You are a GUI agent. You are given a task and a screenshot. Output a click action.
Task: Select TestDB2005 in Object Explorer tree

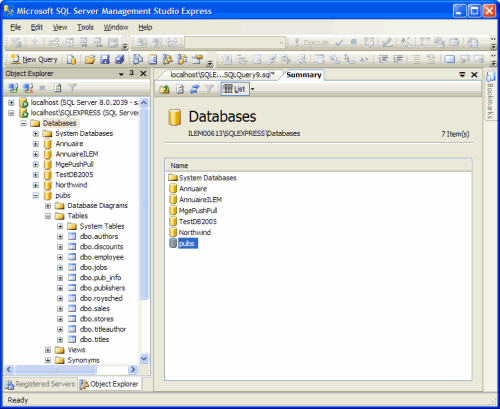pos(74,175)
